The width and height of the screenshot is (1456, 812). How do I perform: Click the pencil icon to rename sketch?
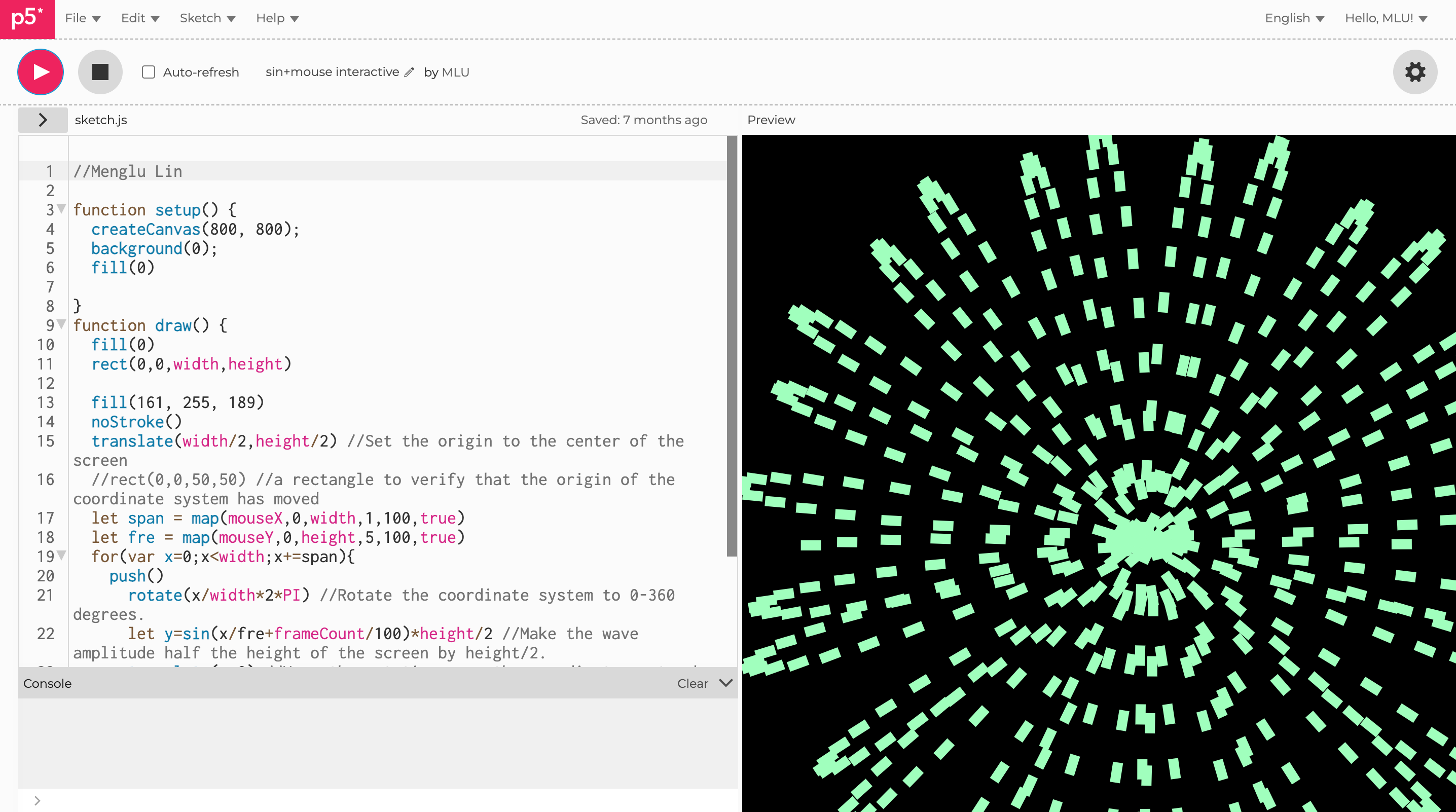click(409, 72)
